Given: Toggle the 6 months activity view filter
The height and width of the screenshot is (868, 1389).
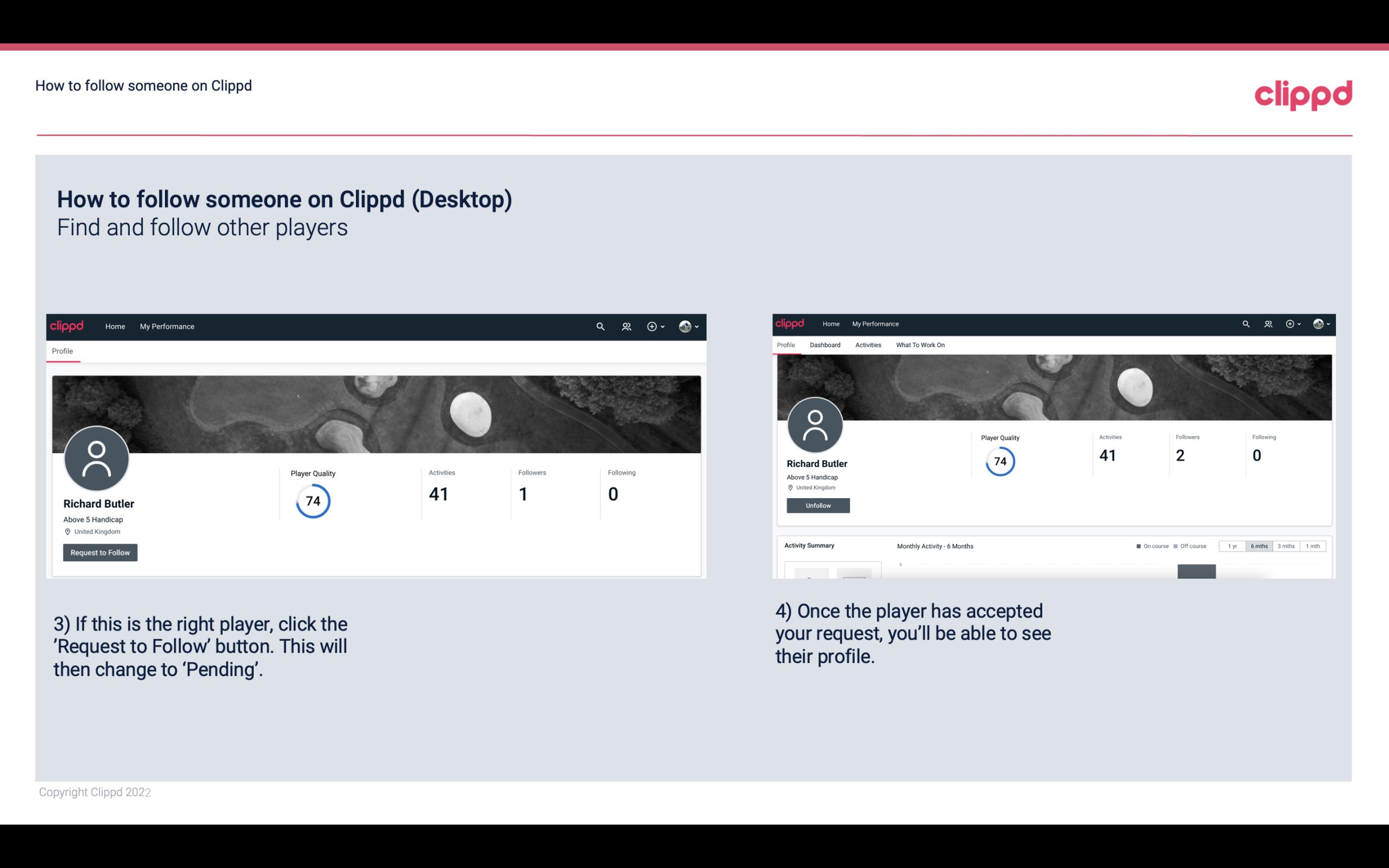Looking at the screenshot, I should tap(1257, 546).
